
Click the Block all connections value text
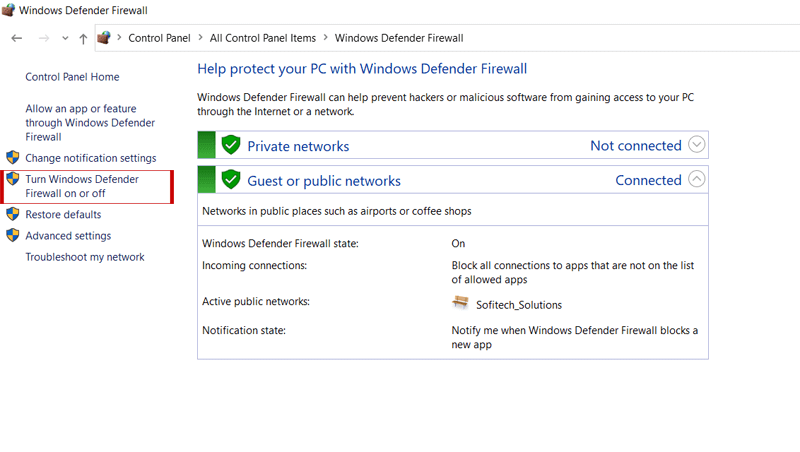572,272
